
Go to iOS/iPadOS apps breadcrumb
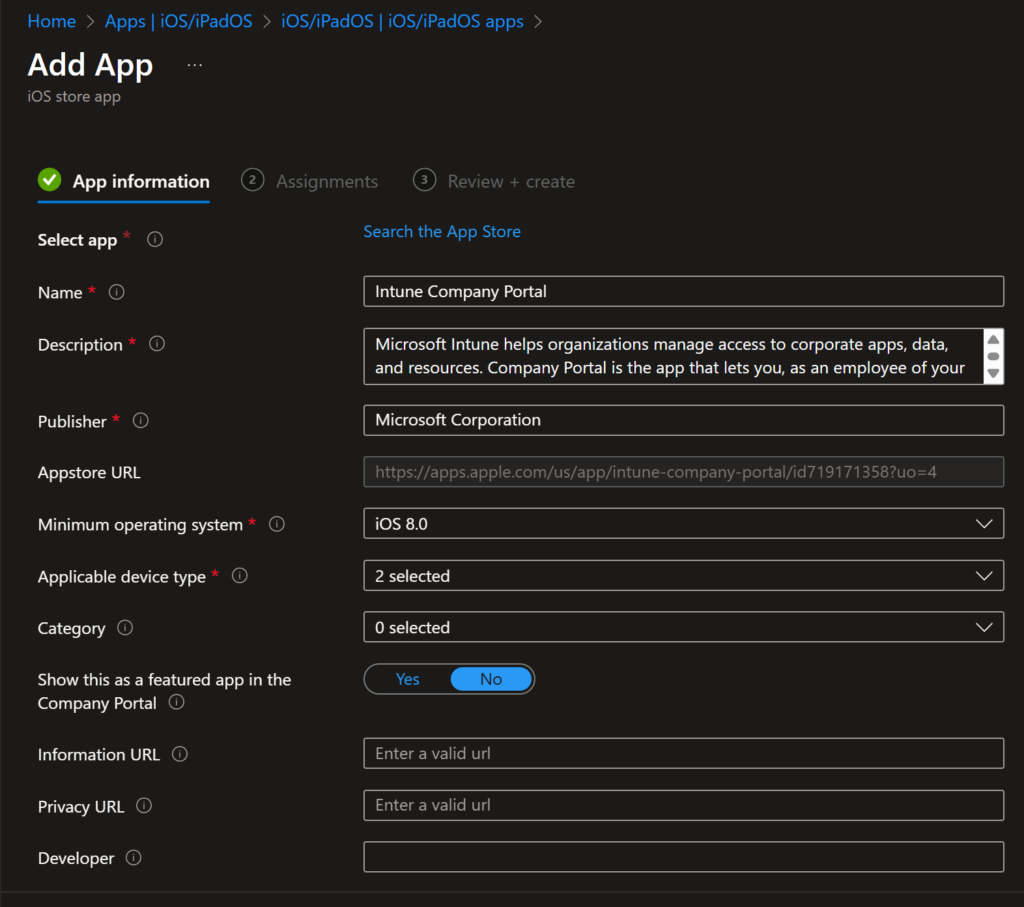402,21
